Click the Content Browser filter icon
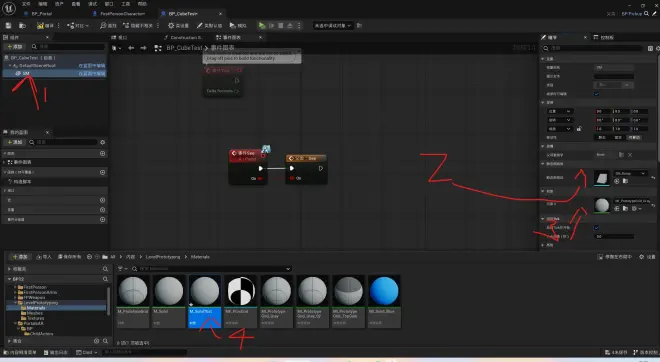Image resolution: width=660 pixels, height=362 pixels. (x=122, y=269)
